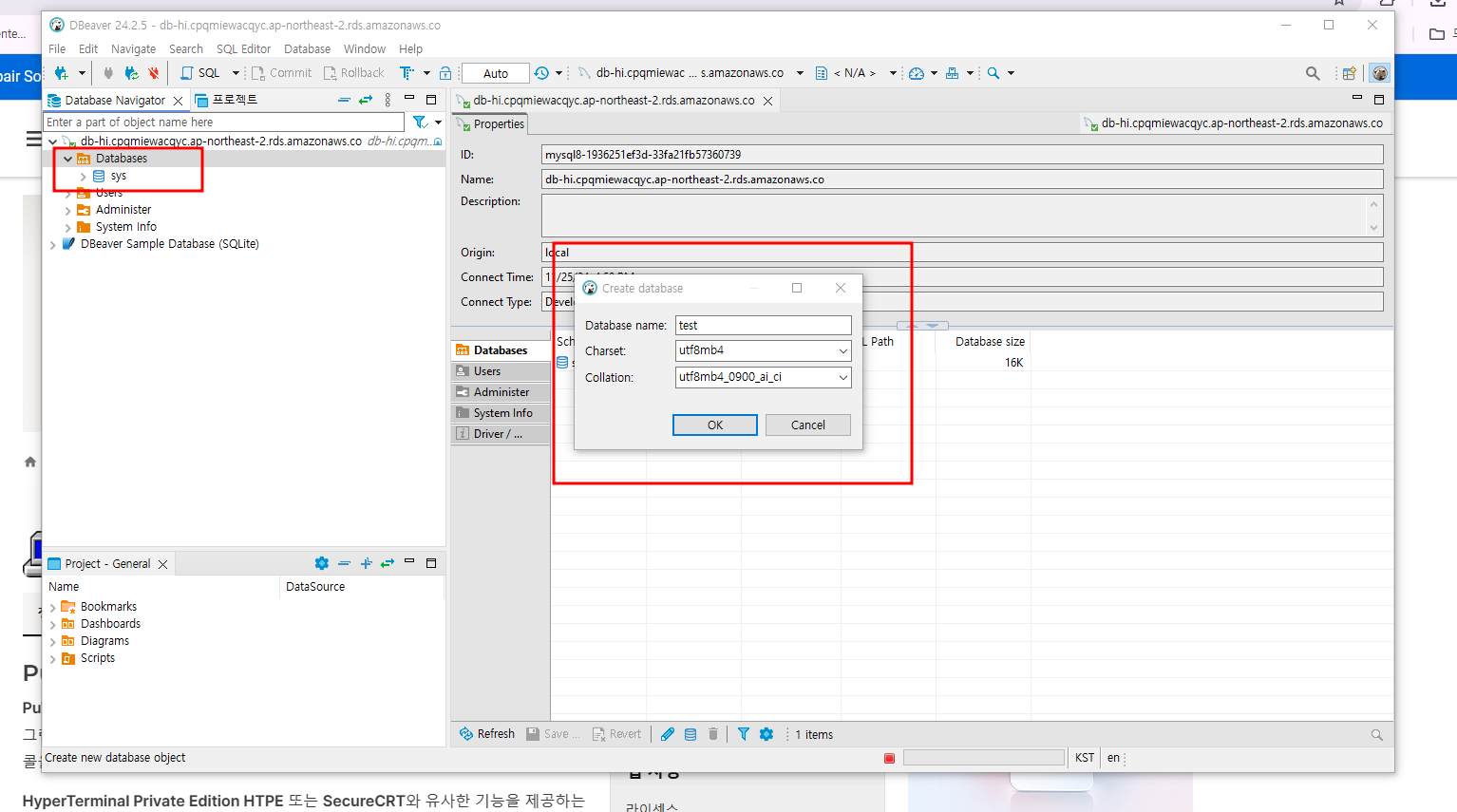
Task: Click the red stop icon in the status bar
Action: [x=890, y=758]
